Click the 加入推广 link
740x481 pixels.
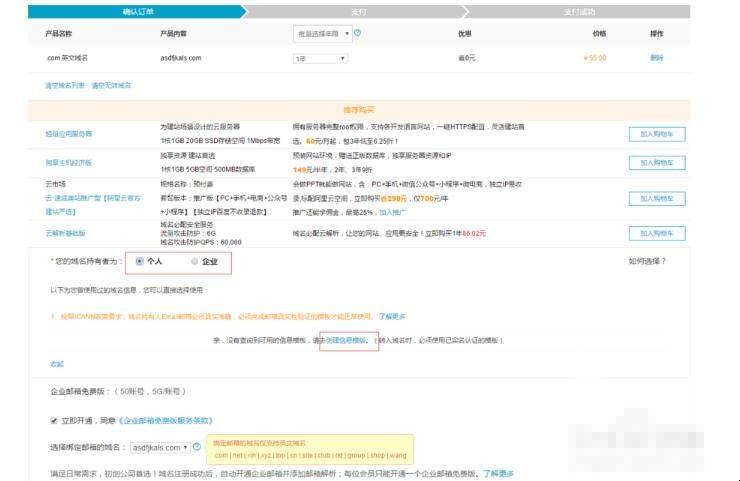(x=392, y=212)
